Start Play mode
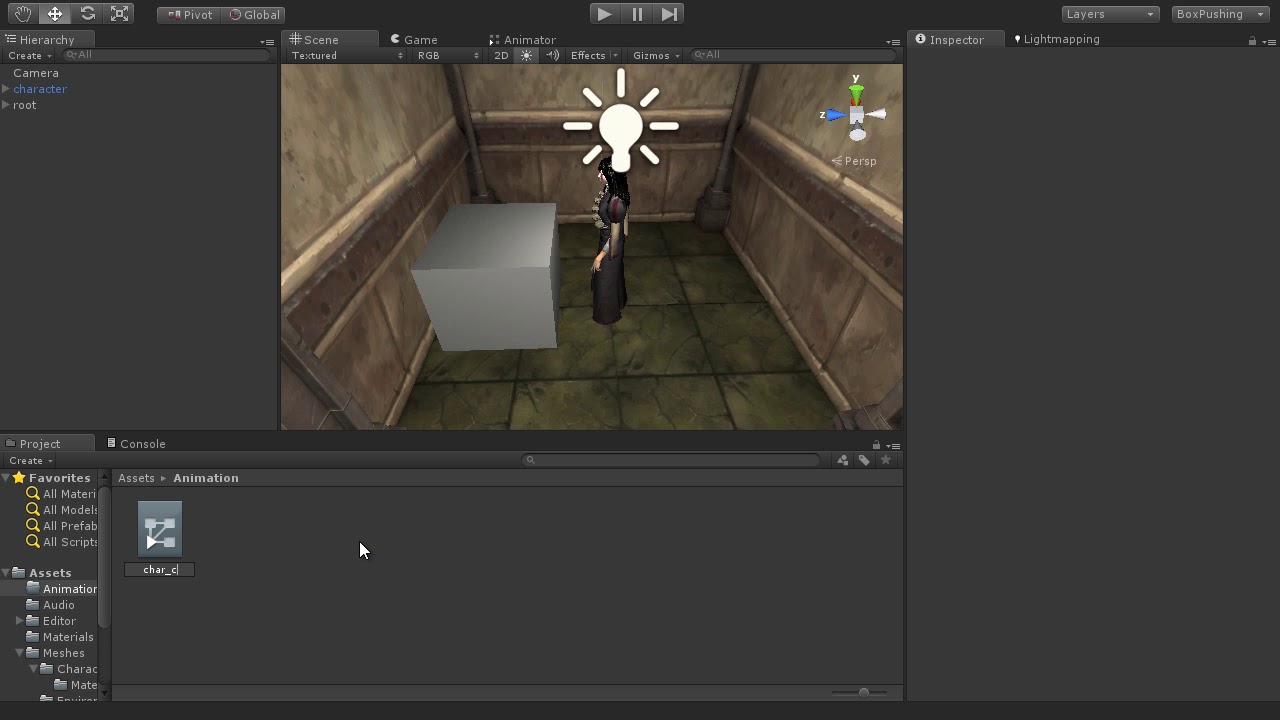The width and height of the screenshot is (1280, 720). coord(604,14)
